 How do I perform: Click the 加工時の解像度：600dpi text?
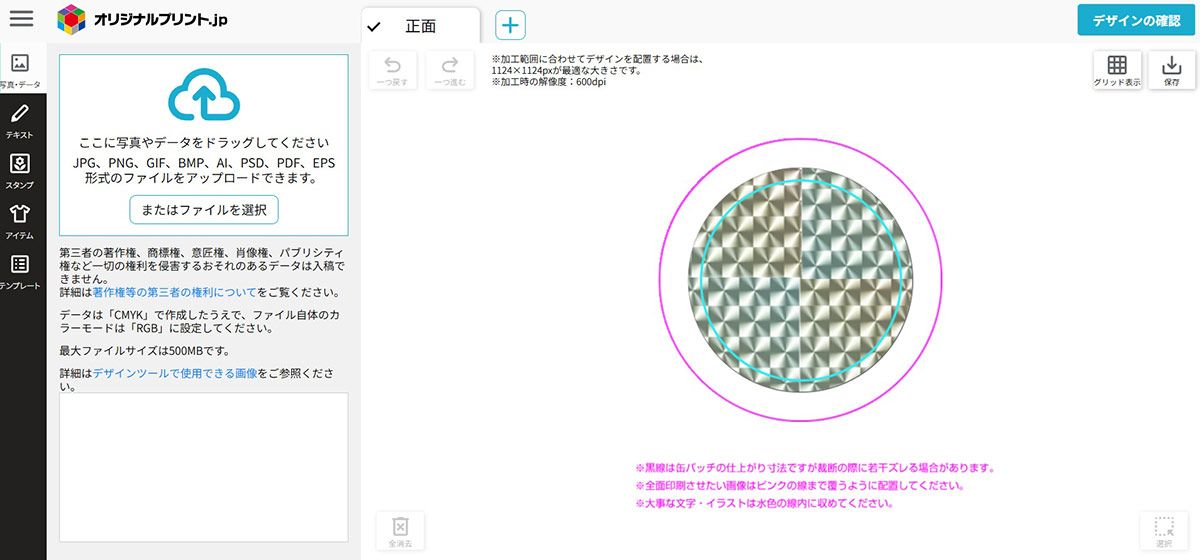click(549, 82)
